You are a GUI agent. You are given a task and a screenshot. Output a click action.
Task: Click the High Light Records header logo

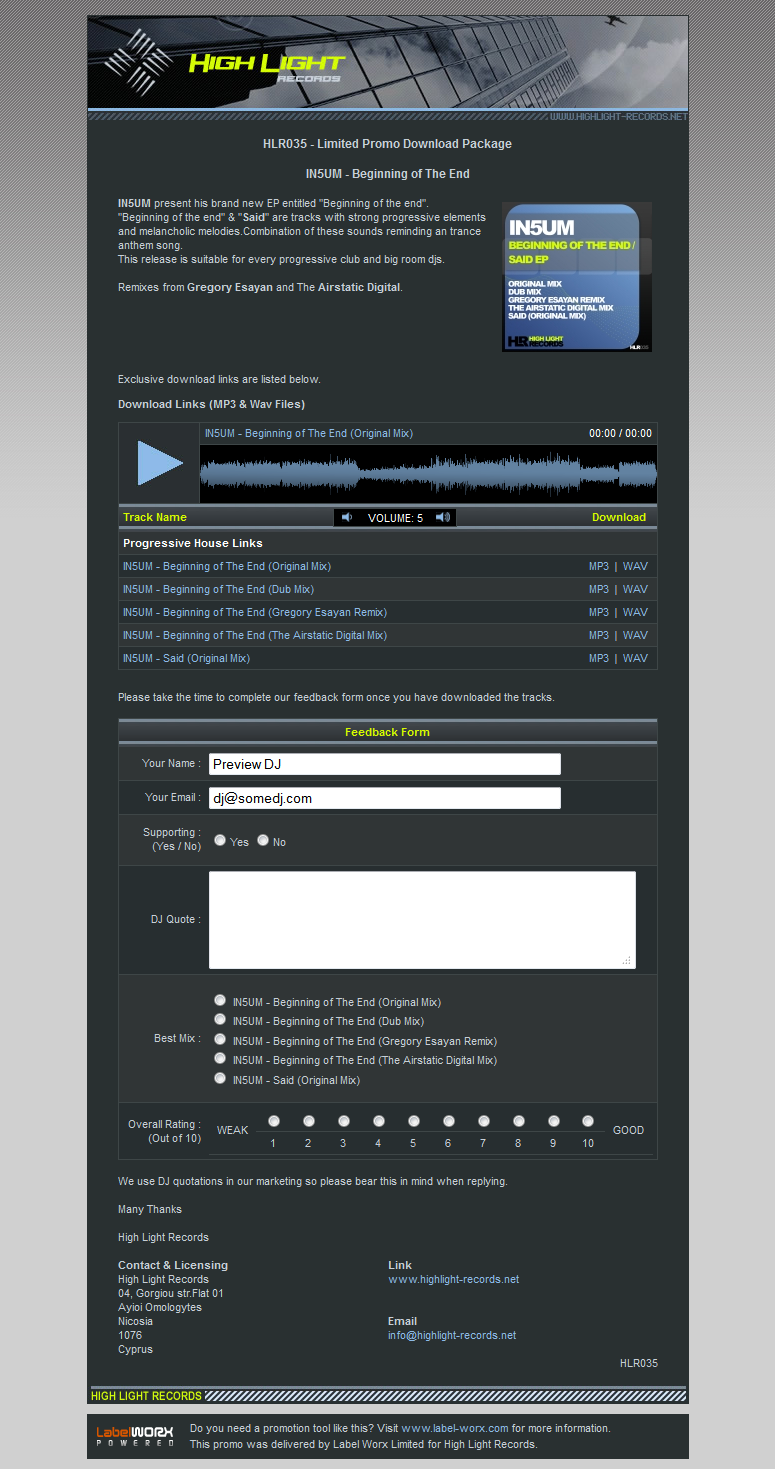click(225, 62)
